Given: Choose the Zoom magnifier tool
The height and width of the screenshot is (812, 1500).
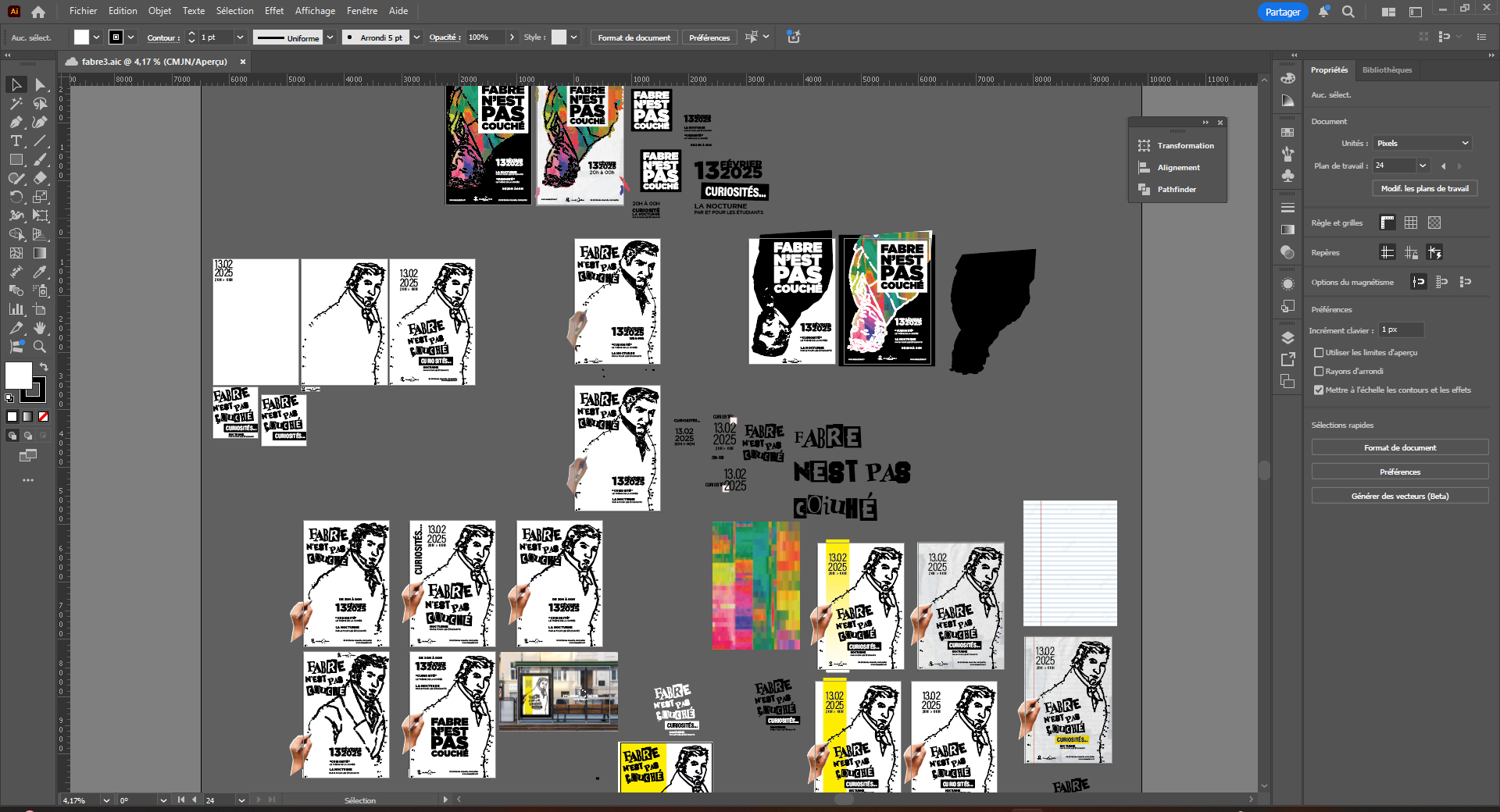Looking at the screenshot, I should tap(40, 347).
